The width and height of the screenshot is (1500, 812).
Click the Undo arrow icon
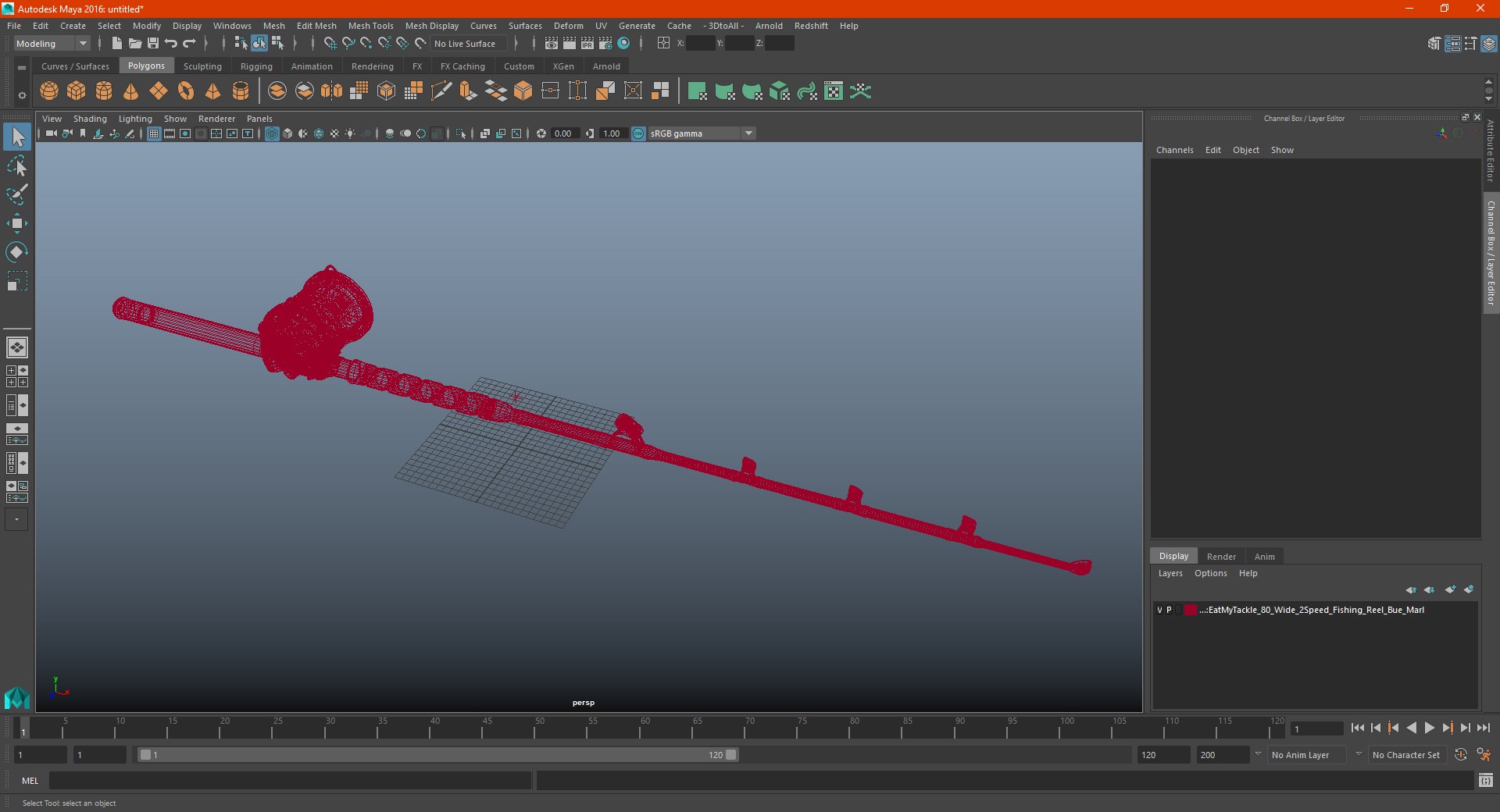tap(171, 44)
